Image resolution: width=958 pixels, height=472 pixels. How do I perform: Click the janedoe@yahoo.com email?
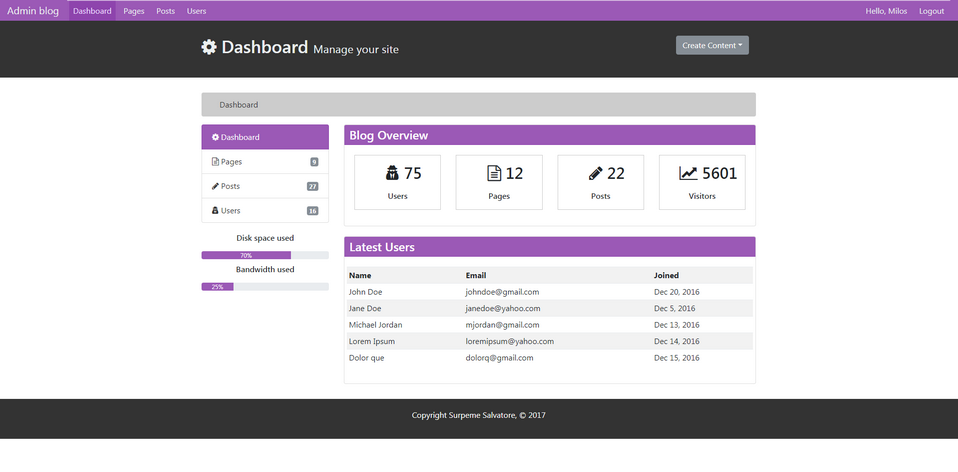click(x=503, y=308)
